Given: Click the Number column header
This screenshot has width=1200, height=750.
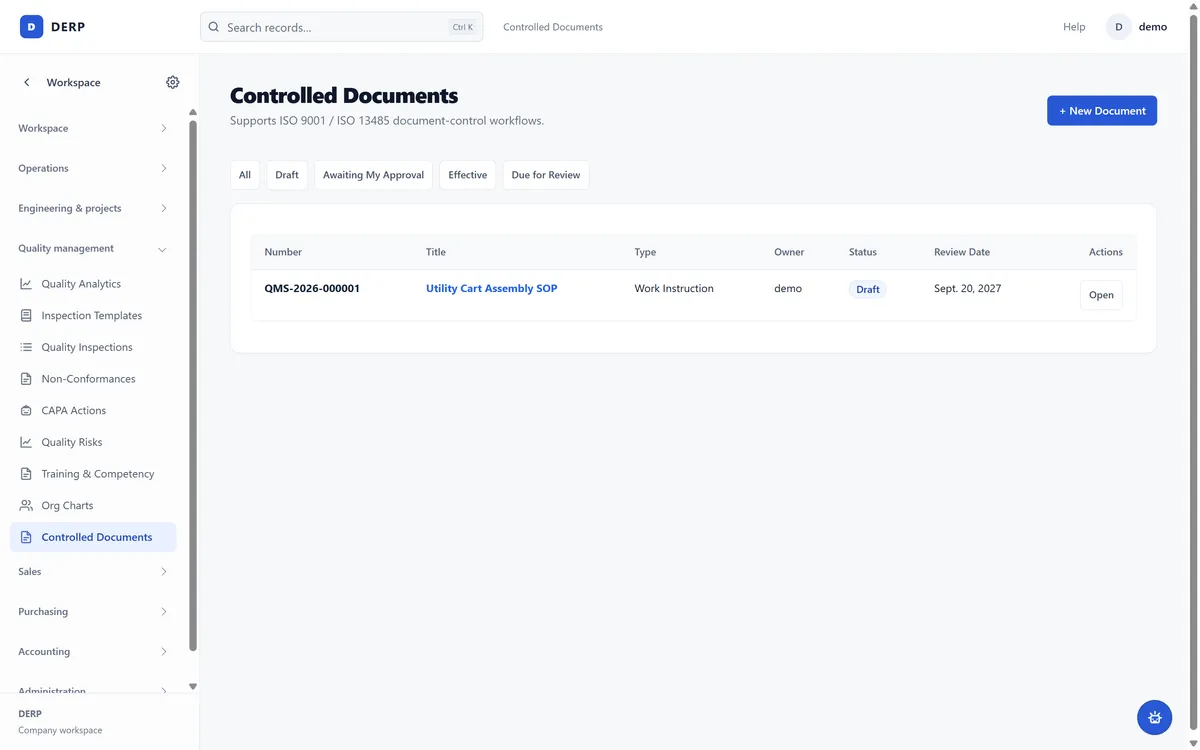Looking at the screenshot, I should [283, 252].
